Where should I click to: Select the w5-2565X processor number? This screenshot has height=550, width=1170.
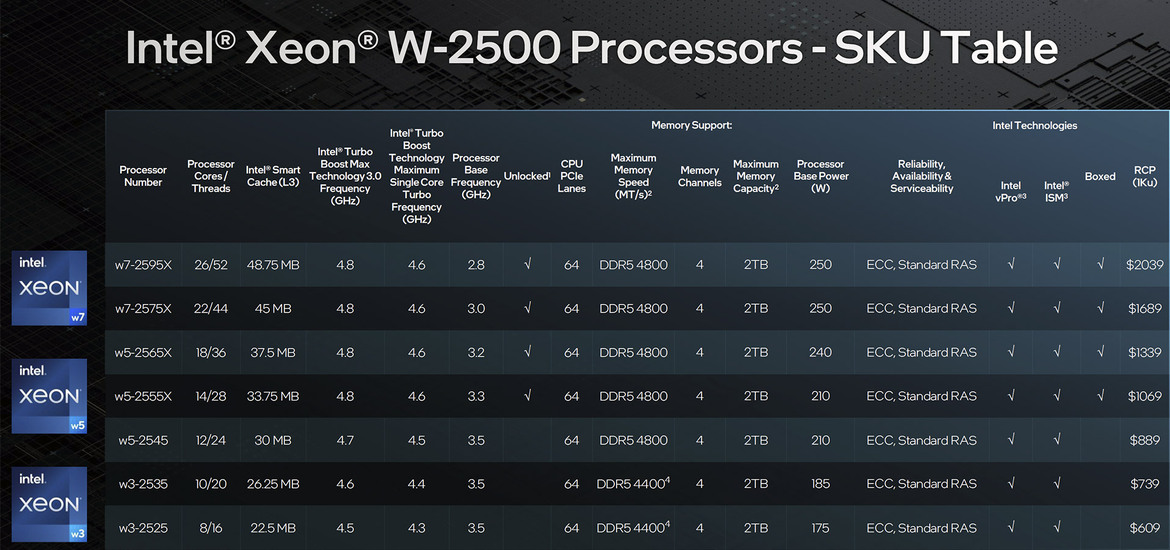(143, 353)
